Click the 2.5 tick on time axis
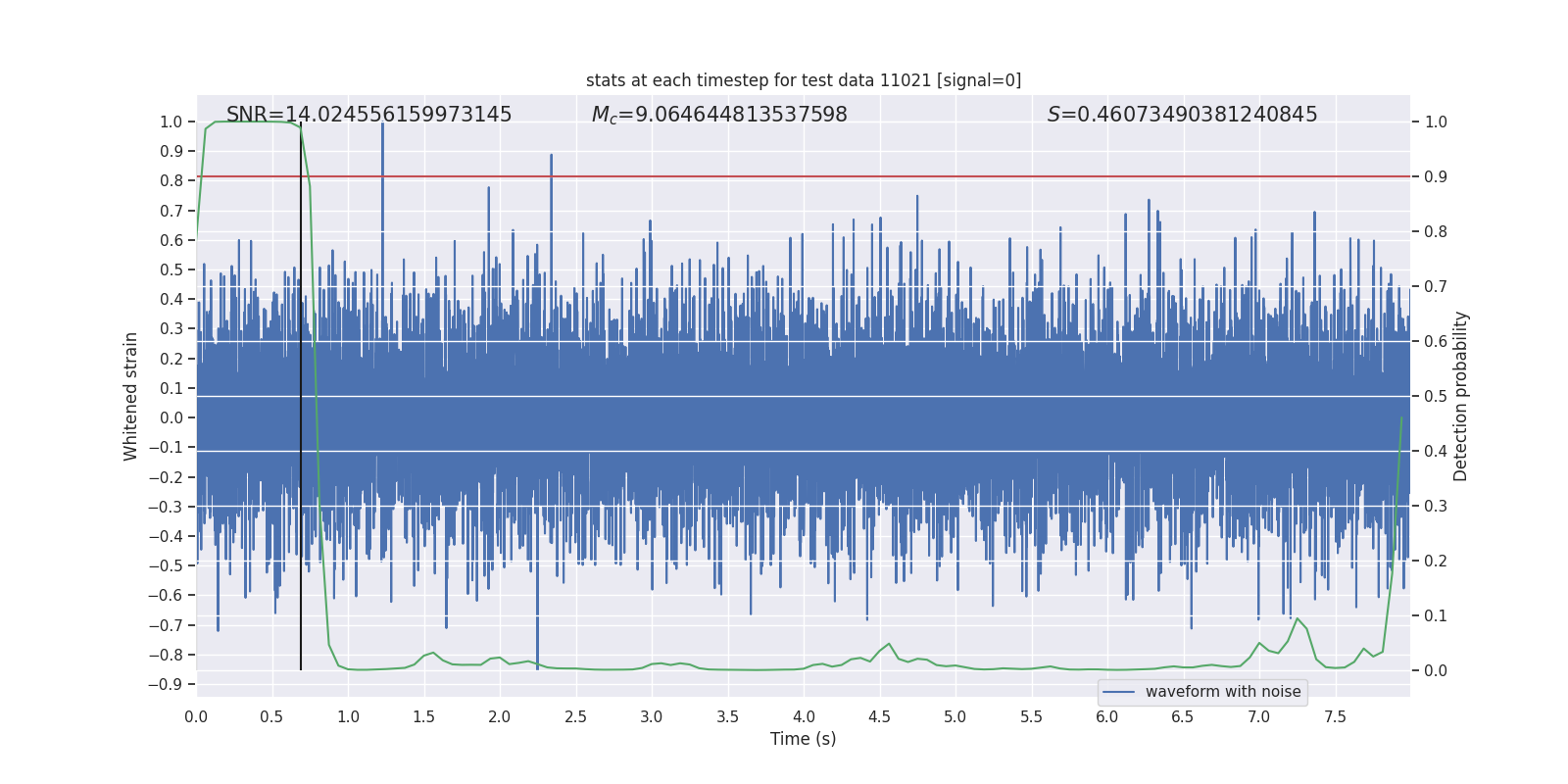1568x784 pixels. click(575, 716)
